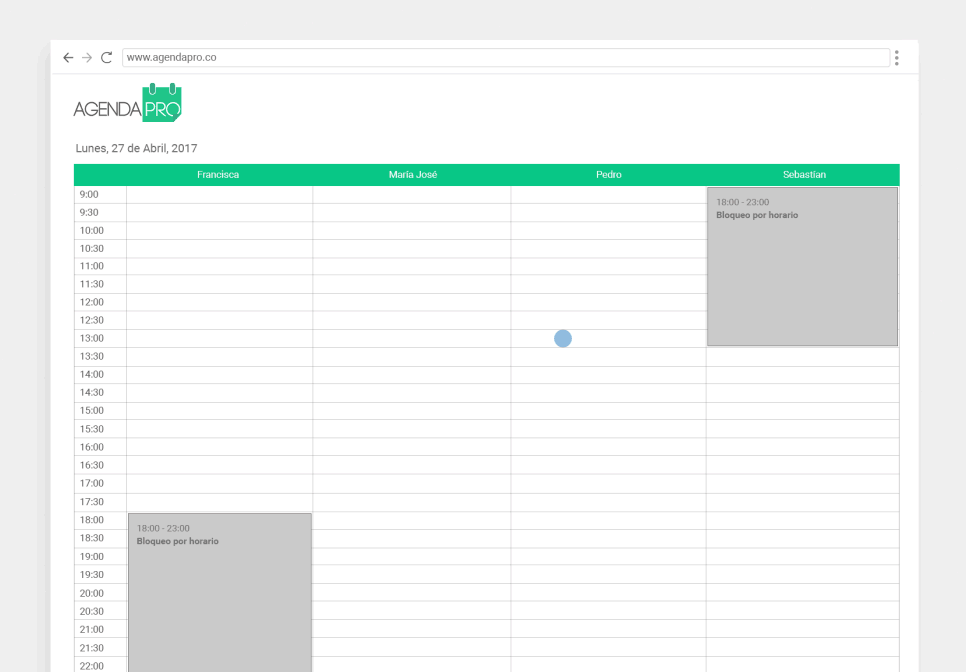Click the 18:00 time label
The height and width of the screenshot is (672, 966).
(91, 520)
